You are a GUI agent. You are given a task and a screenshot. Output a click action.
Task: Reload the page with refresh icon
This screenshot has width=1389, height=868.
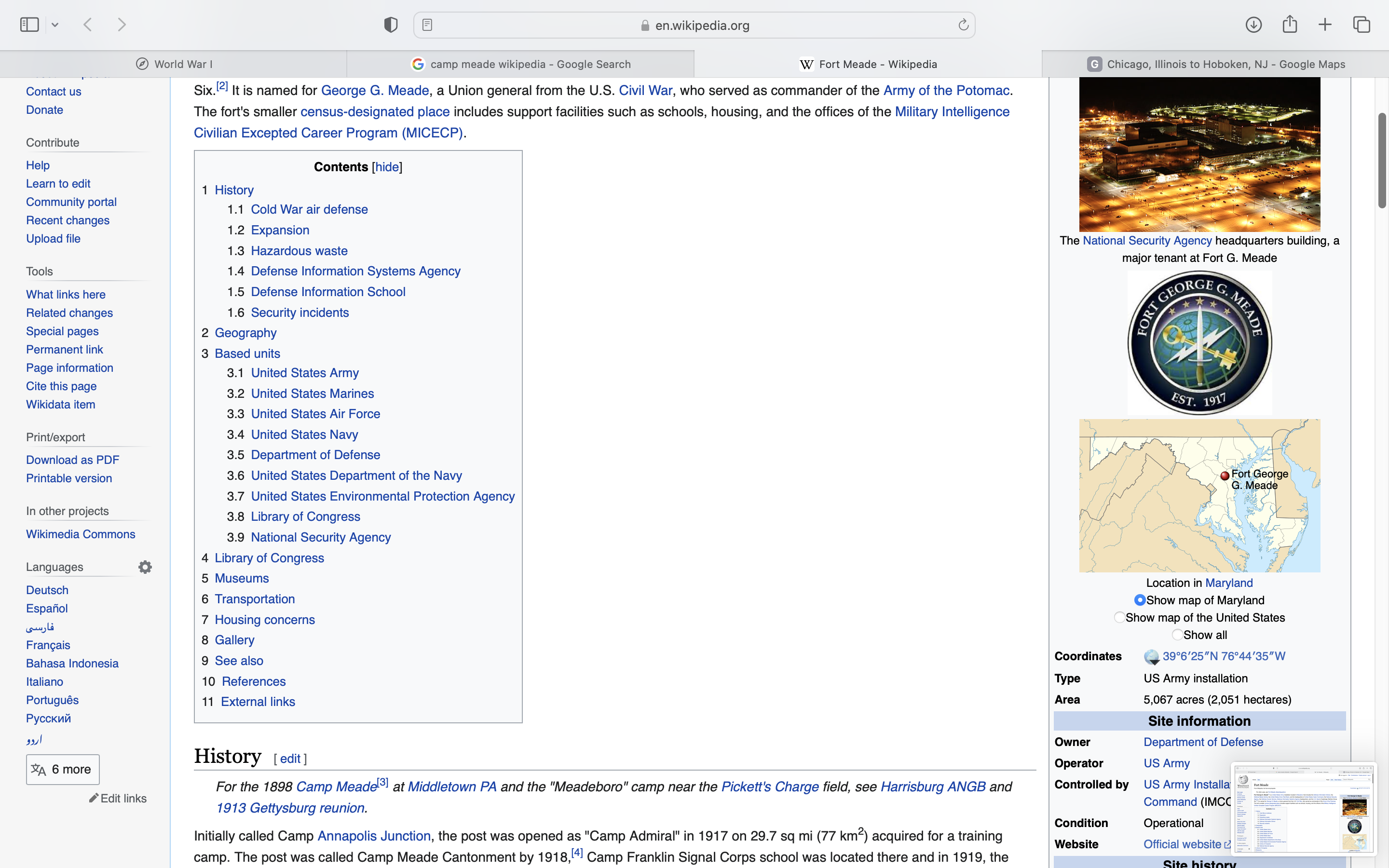click(963, 25)
